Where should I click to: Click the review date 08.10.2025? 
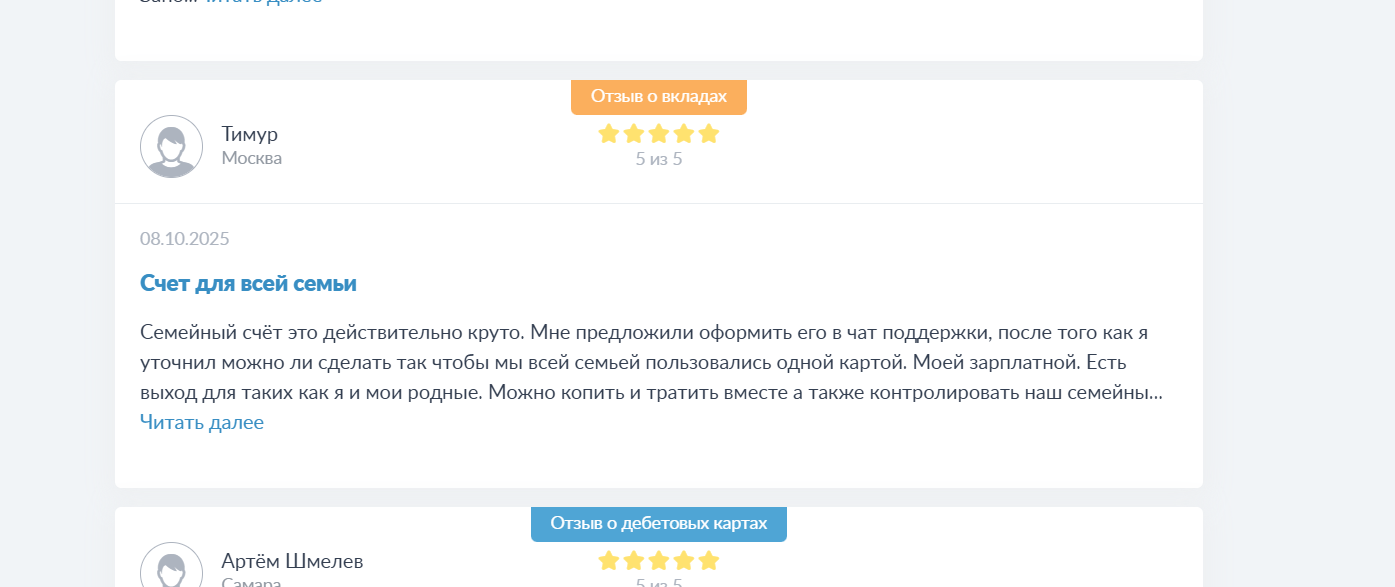coord(185,239)
